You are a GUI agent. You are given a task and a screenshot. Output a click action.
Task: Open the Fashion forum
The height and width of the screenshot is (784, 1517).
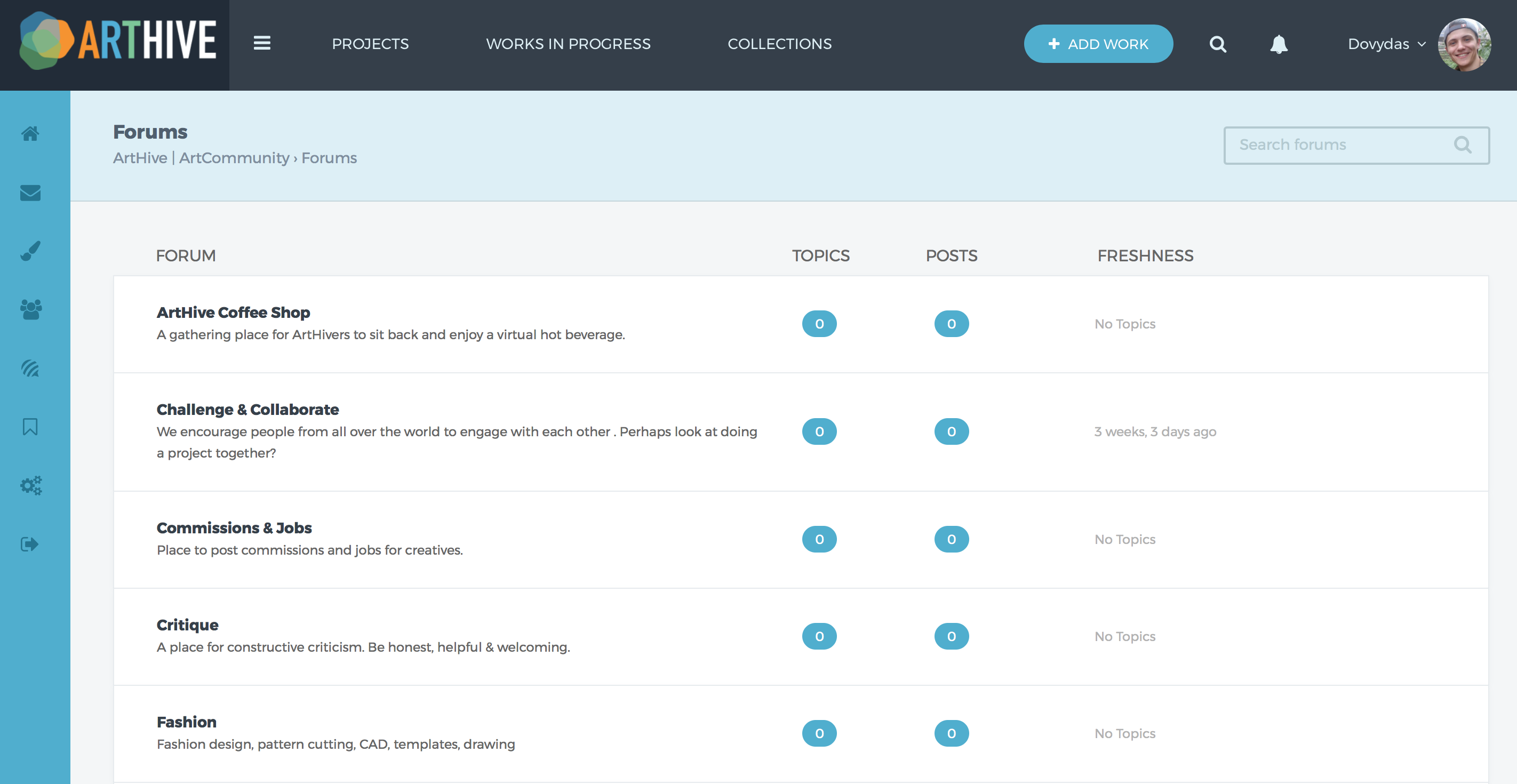pyautogui.click(x=186, y=722)
